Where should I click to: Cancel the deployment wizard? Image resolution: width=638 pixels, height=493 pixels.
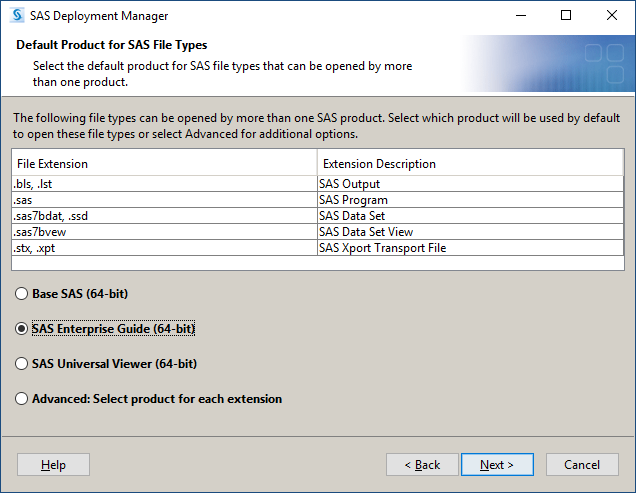(582, 465)
